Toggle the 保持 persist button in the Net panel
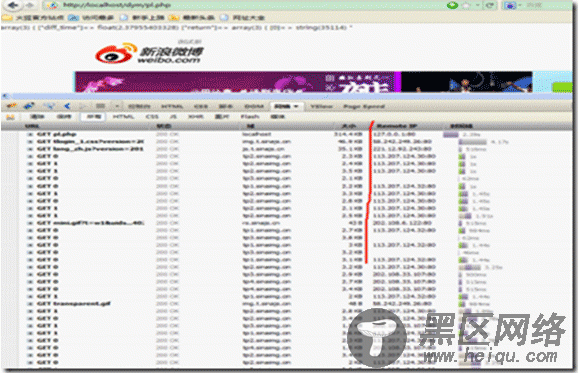The width and height of the screenshot is (579, 373). pos(64,117)
